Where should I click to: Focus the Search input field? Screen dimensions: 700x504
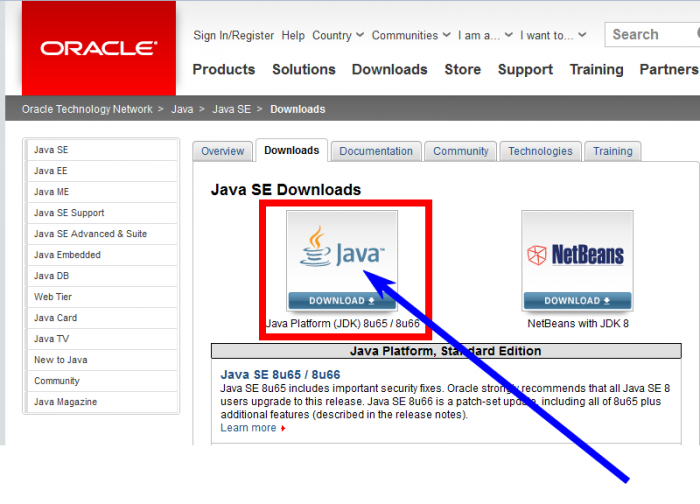[x=652, y=34]
